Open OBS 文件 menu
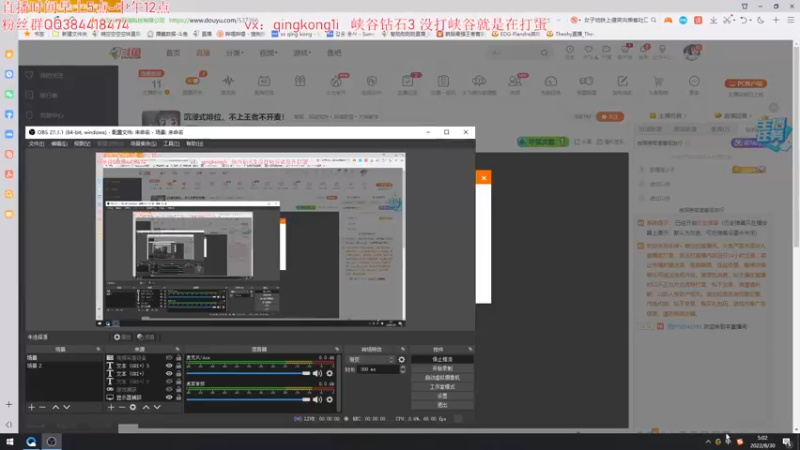Image resolution: width=800 pixels, height=450 pixels. click(36, 144)
